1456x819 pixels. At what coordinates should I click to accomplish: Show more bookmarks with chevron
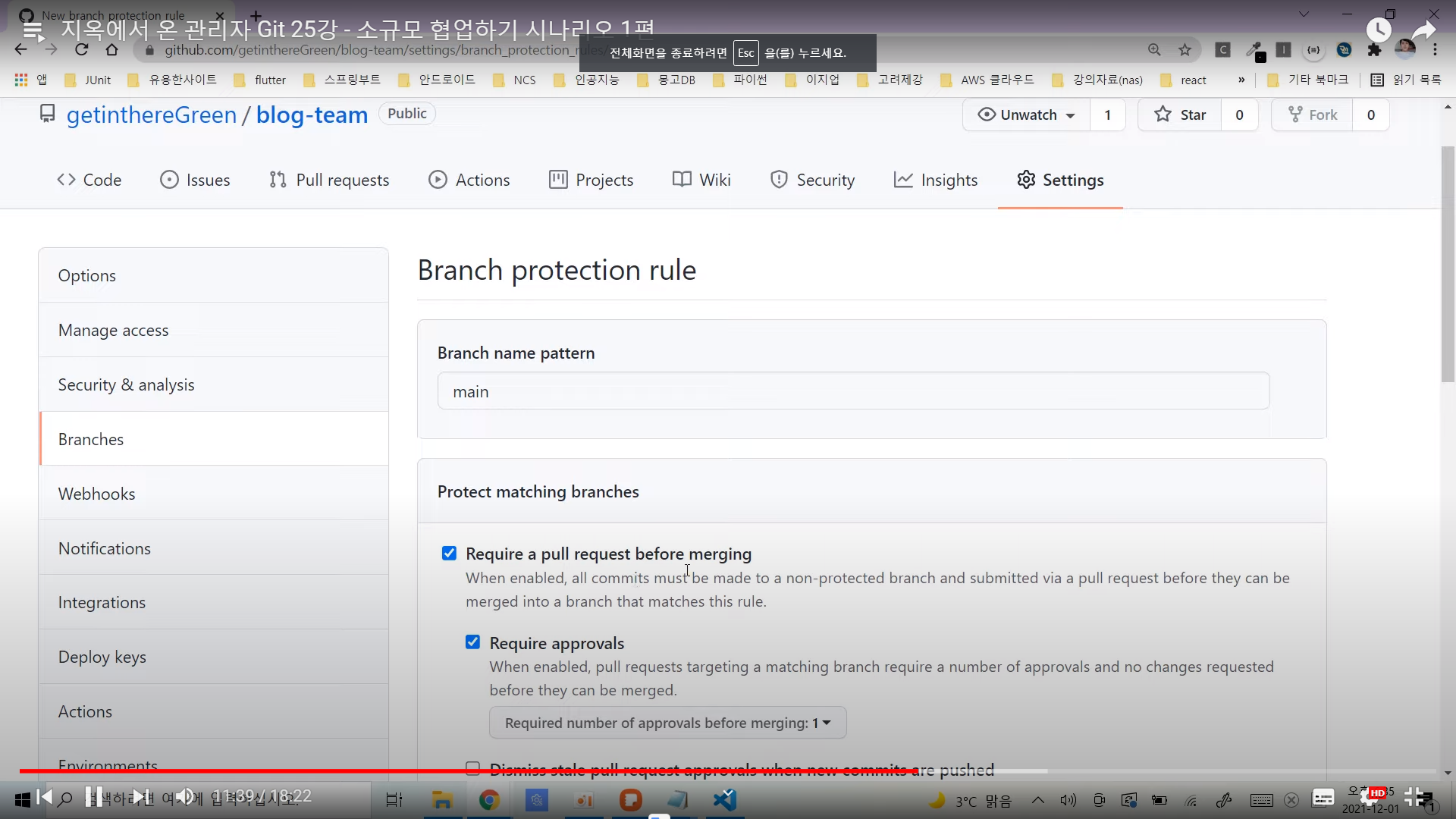point(1241,80)
